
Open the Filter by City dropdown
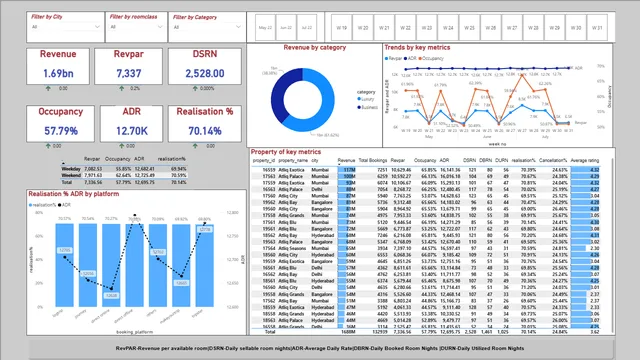click(65, 27)
